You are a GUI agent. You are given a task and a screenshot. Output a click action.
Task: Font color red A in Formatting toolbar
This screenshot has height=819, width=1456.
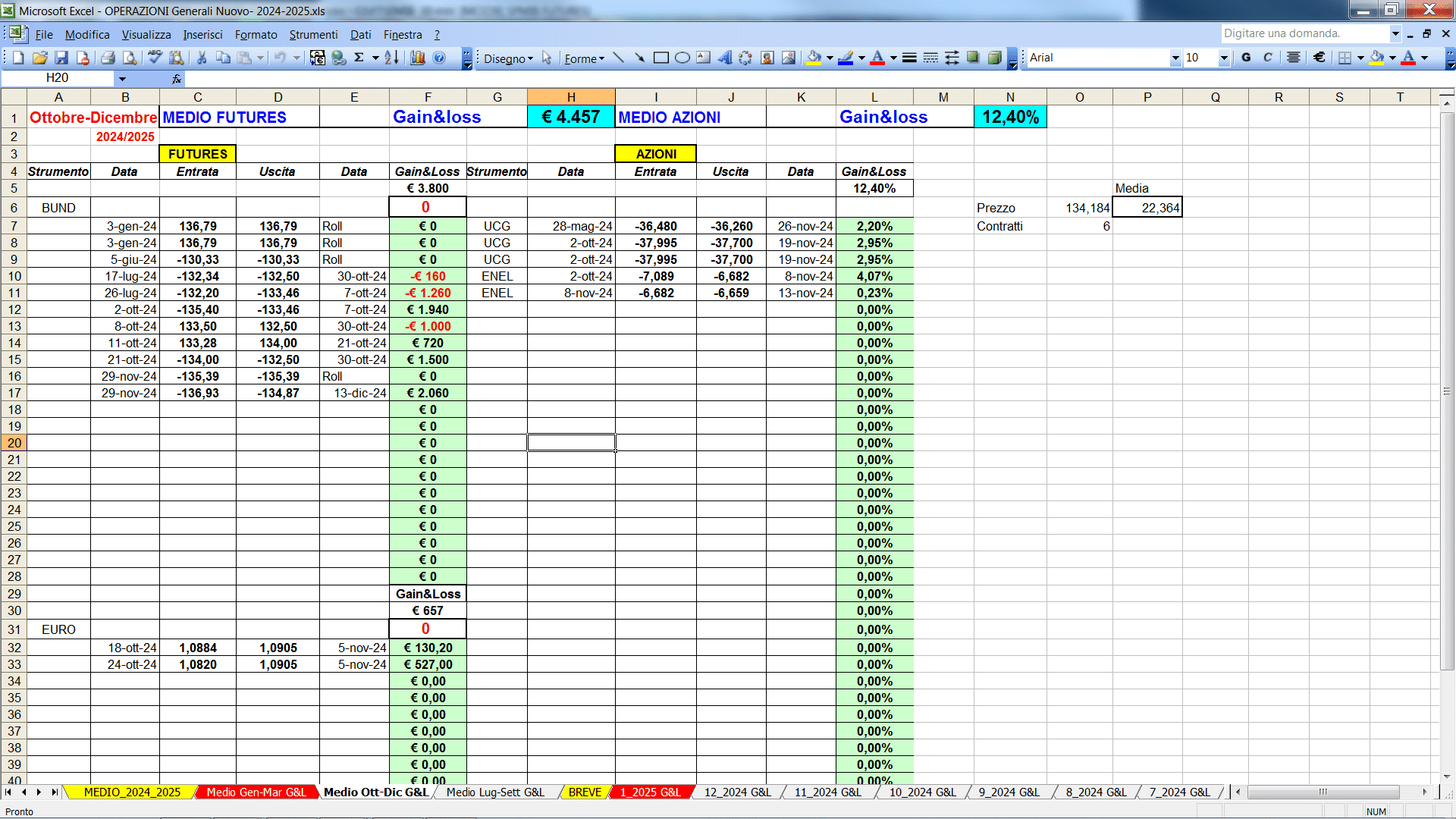[x=1408, y=58]
